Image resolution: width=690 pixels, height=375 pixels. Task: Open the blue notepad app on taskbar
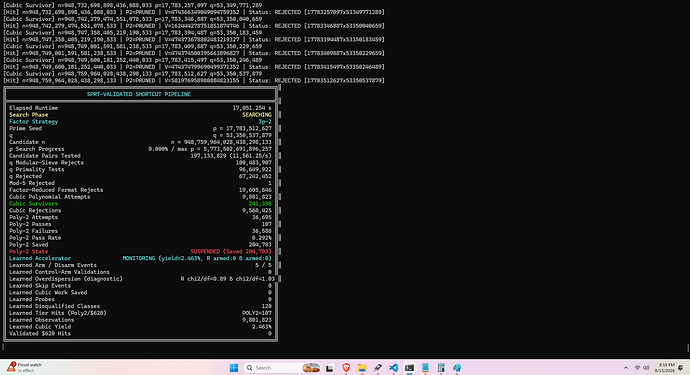tap(425, 368)
